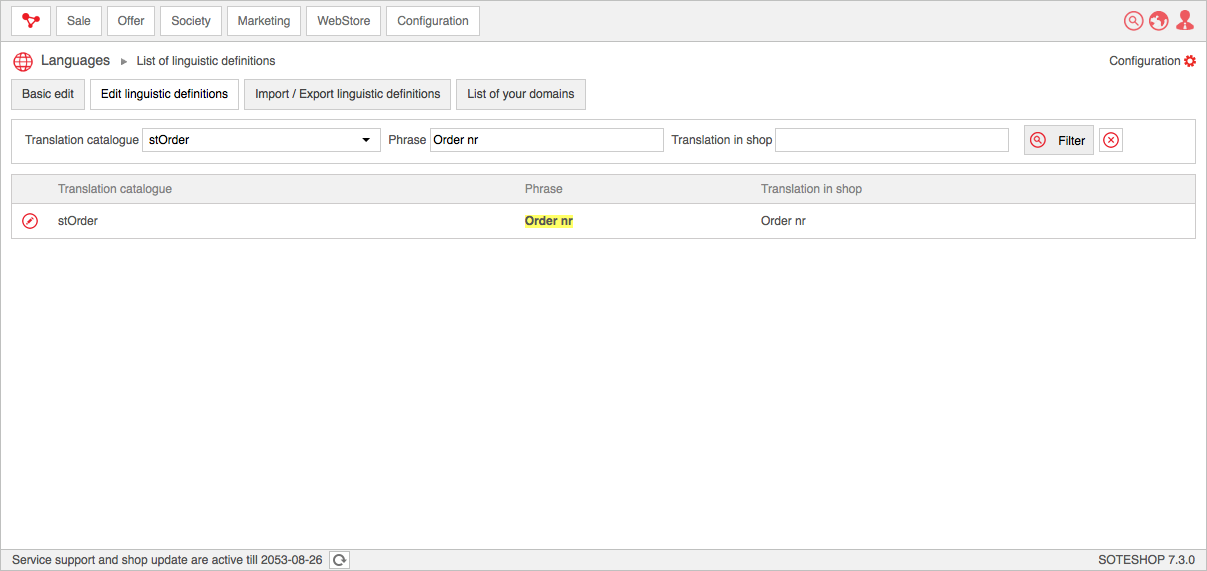The height and width of the screenshot is (571, 1207).
Task: Open the Offer menu
Action: 131,21
